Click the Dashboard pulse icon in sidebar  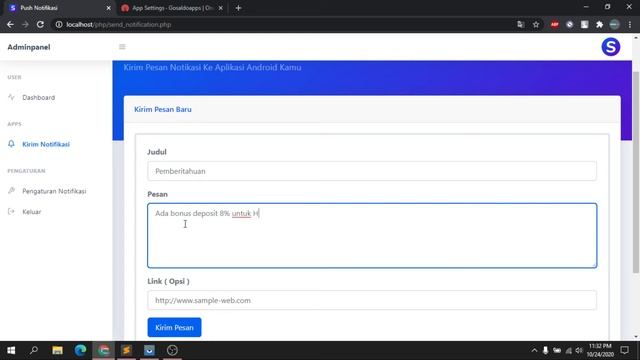[x=11, y=97]
